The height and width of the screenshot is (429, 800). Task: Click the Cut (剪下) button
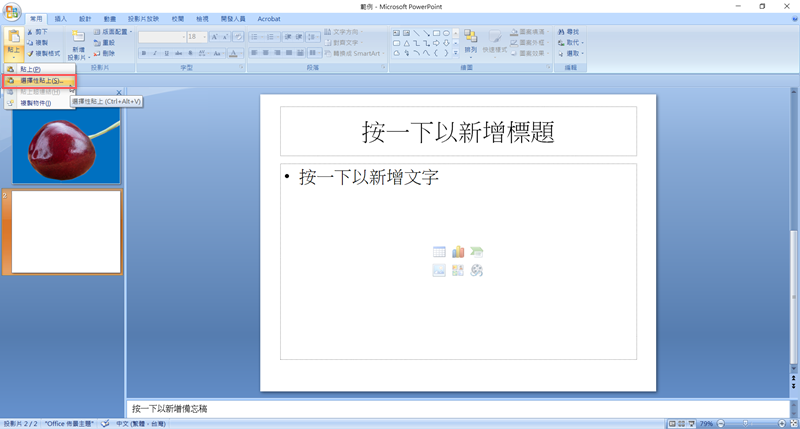pyautogui.click(x=37, y=32)
